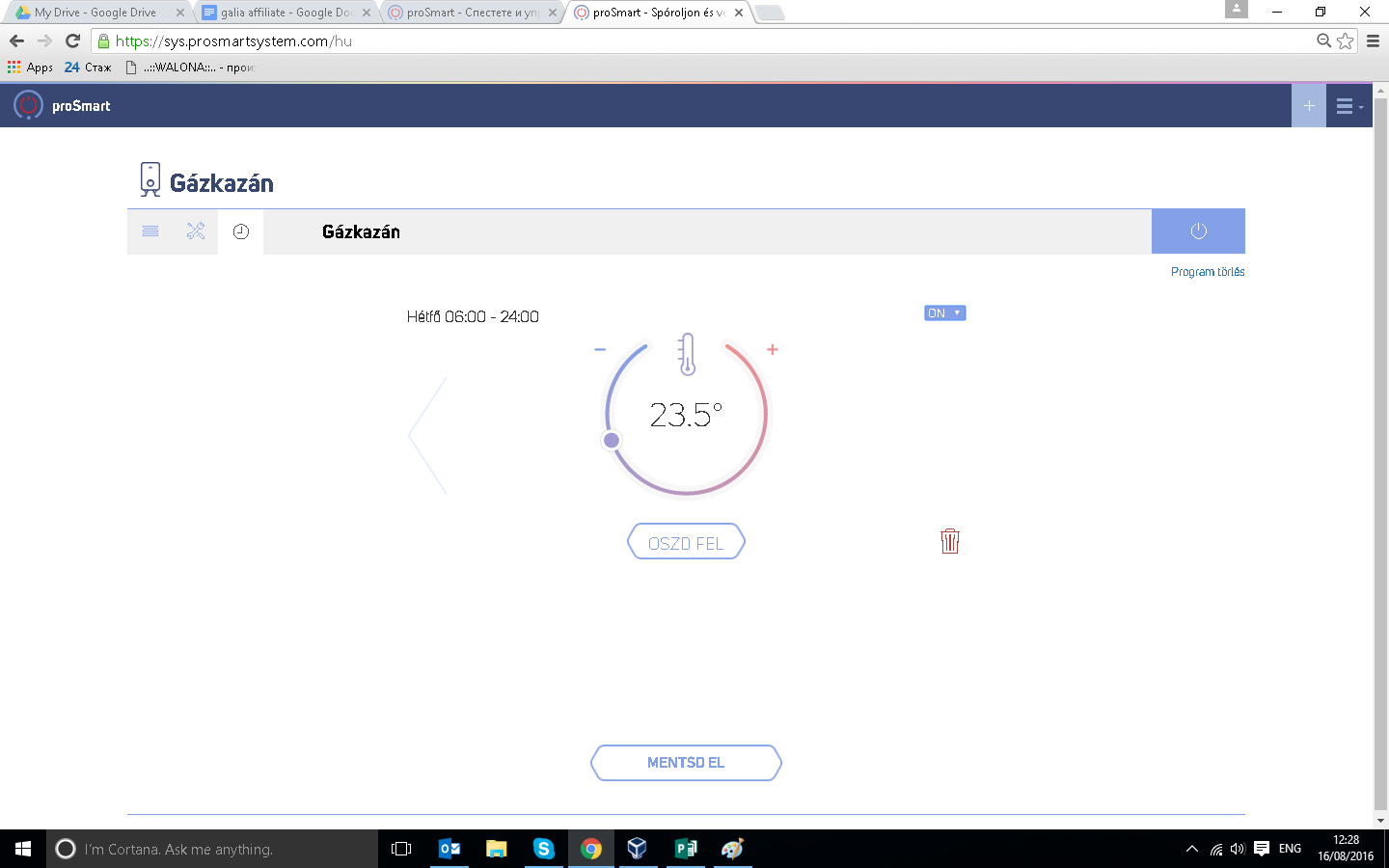Bookmark this page with star icon
This screenshot has width=1389, height=868.
click(1345, 41)
